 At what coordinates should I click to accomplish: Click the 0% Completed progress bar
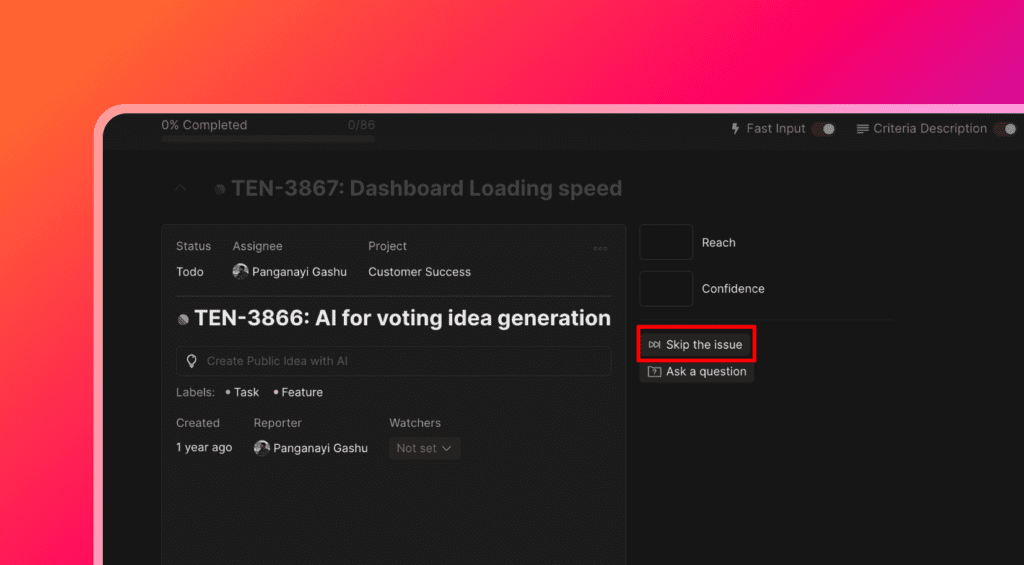(268, 139)
